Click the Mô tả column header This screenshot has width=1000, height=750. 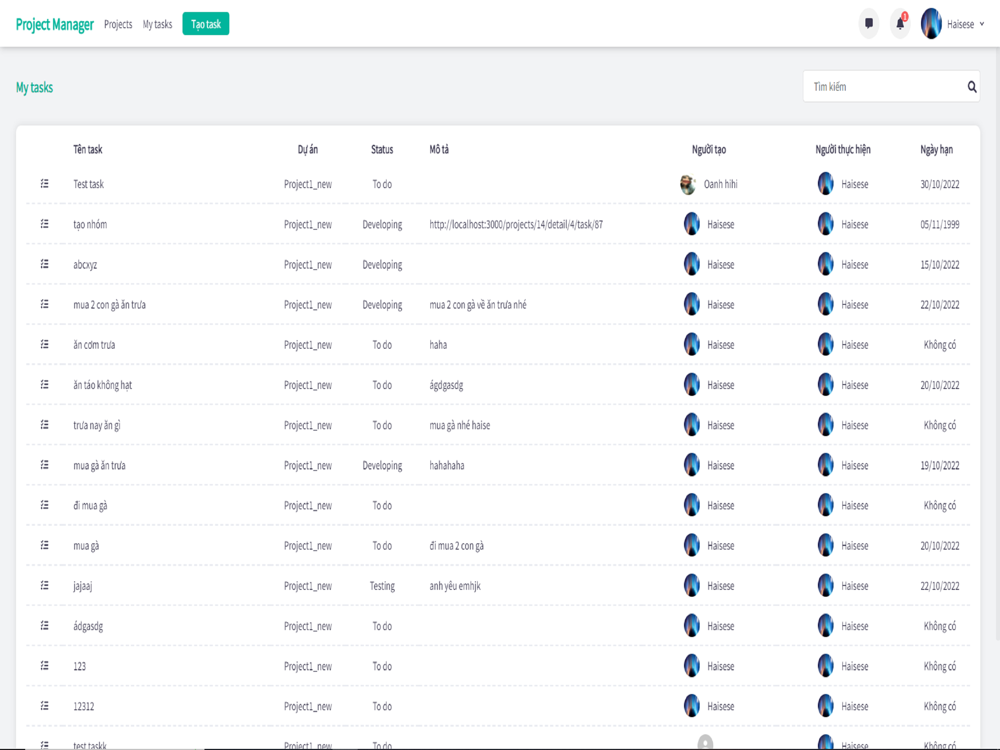439,149
